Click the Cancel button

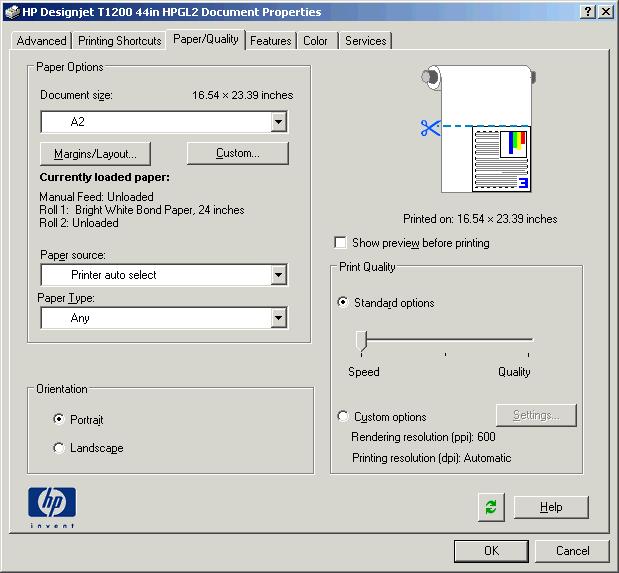(x=572, y=551)
